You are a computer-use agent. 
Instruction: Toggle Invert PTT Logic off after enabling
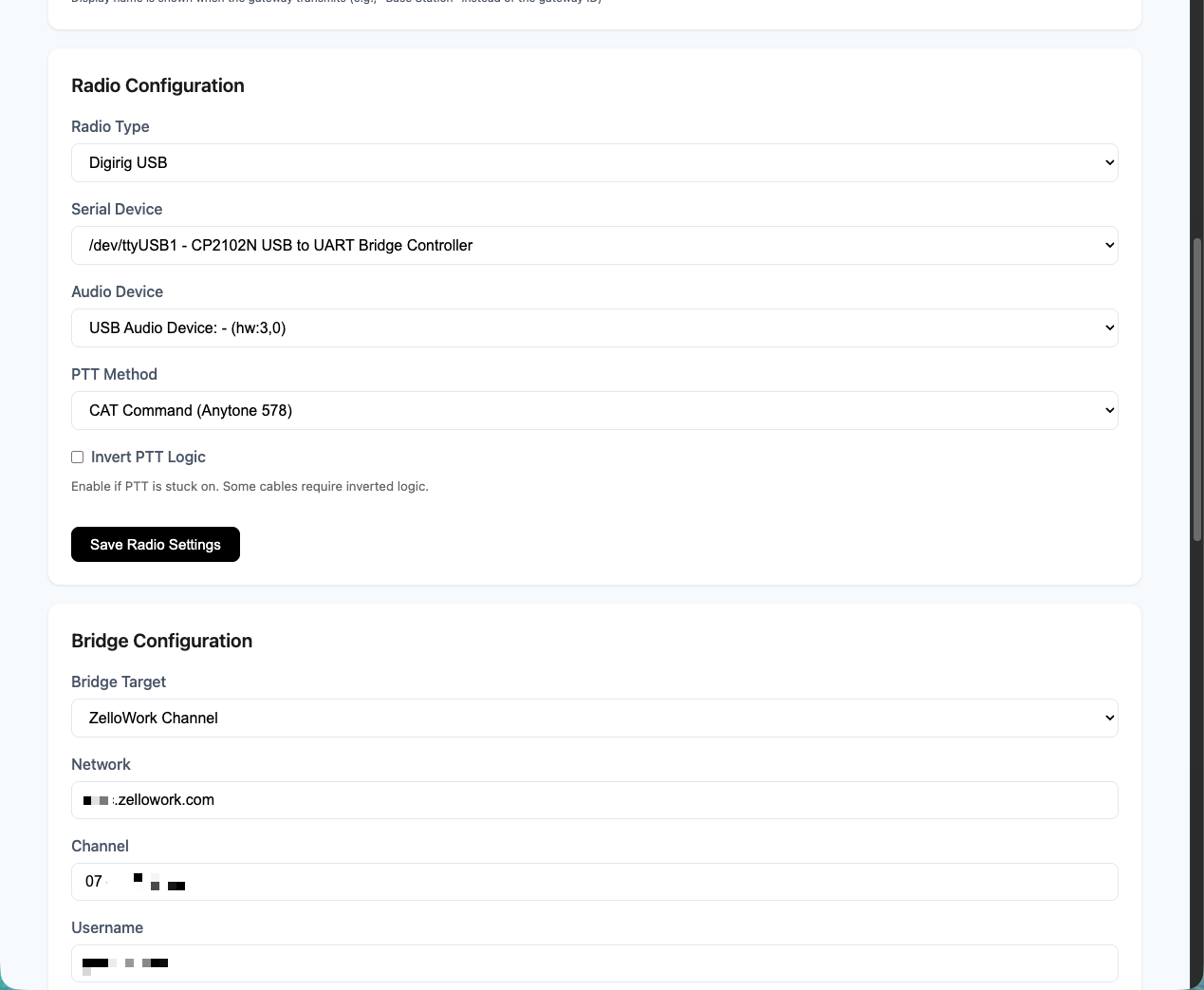77,457
